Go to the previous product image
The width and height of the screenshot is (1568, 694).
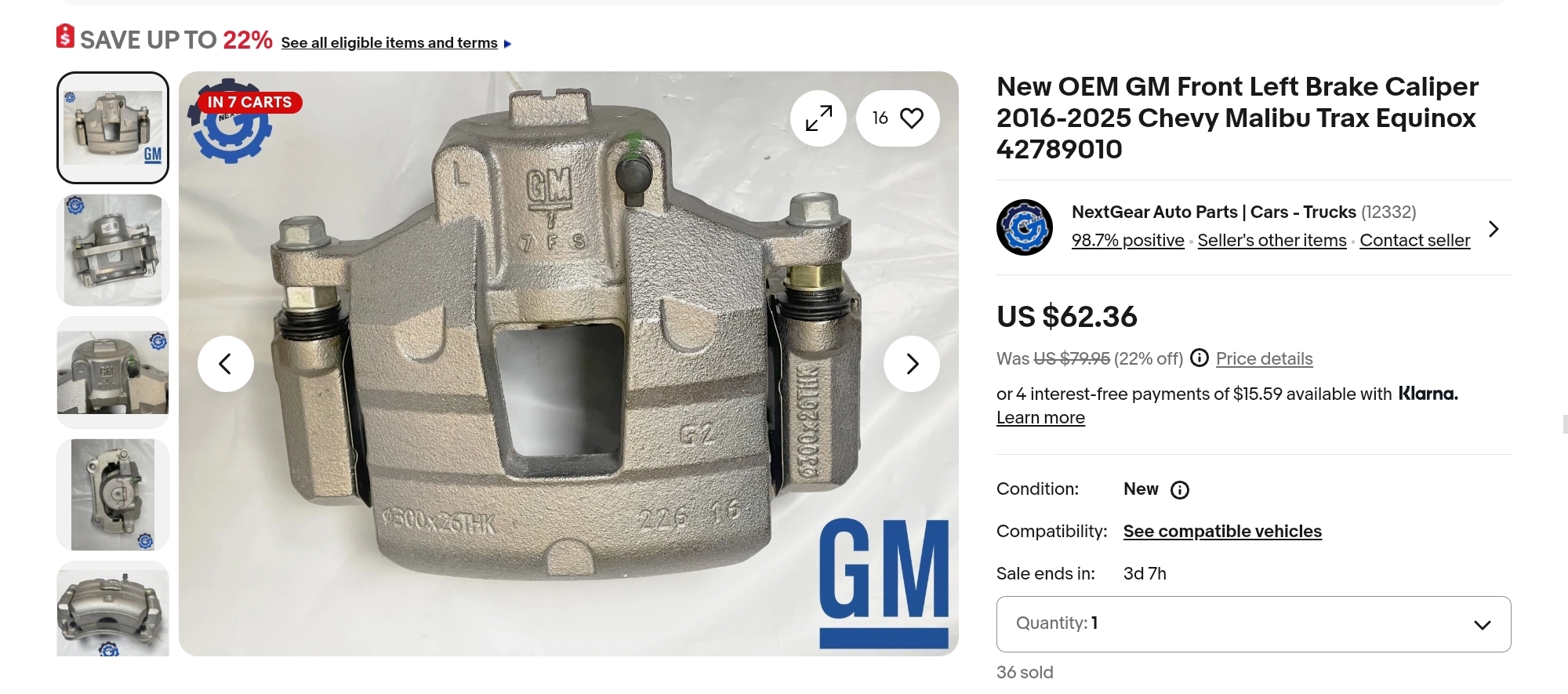point(226,364)
